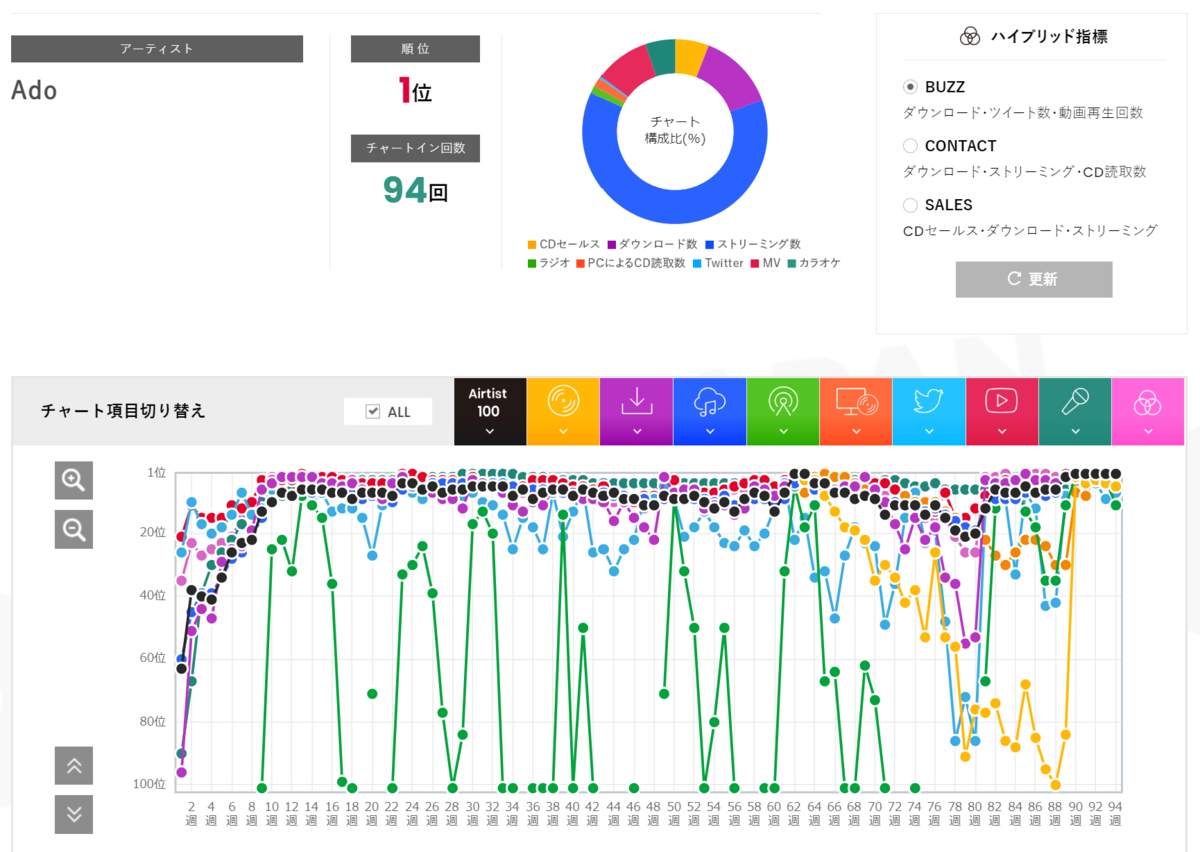Viewport: 1200px width, 852px height.
Task: Toggle the purple download icon tab
Action: tap(636, 412)
